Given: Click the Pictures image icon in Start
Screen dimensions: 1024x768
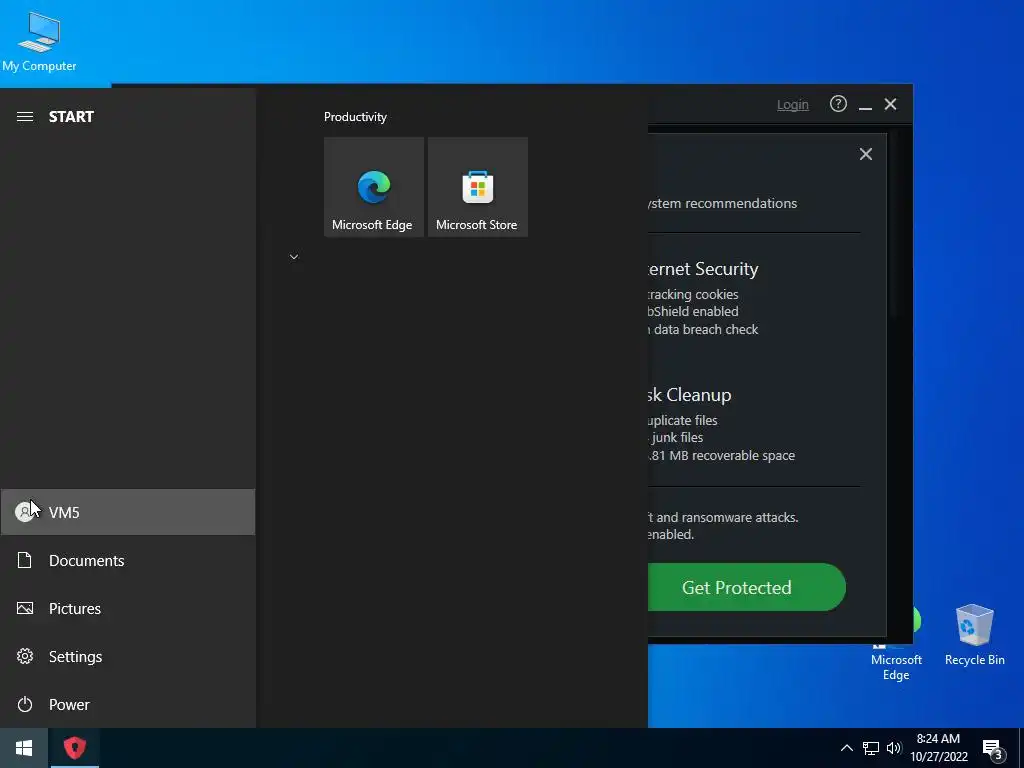Looking at the screenshot, I should tap(25, 608).
